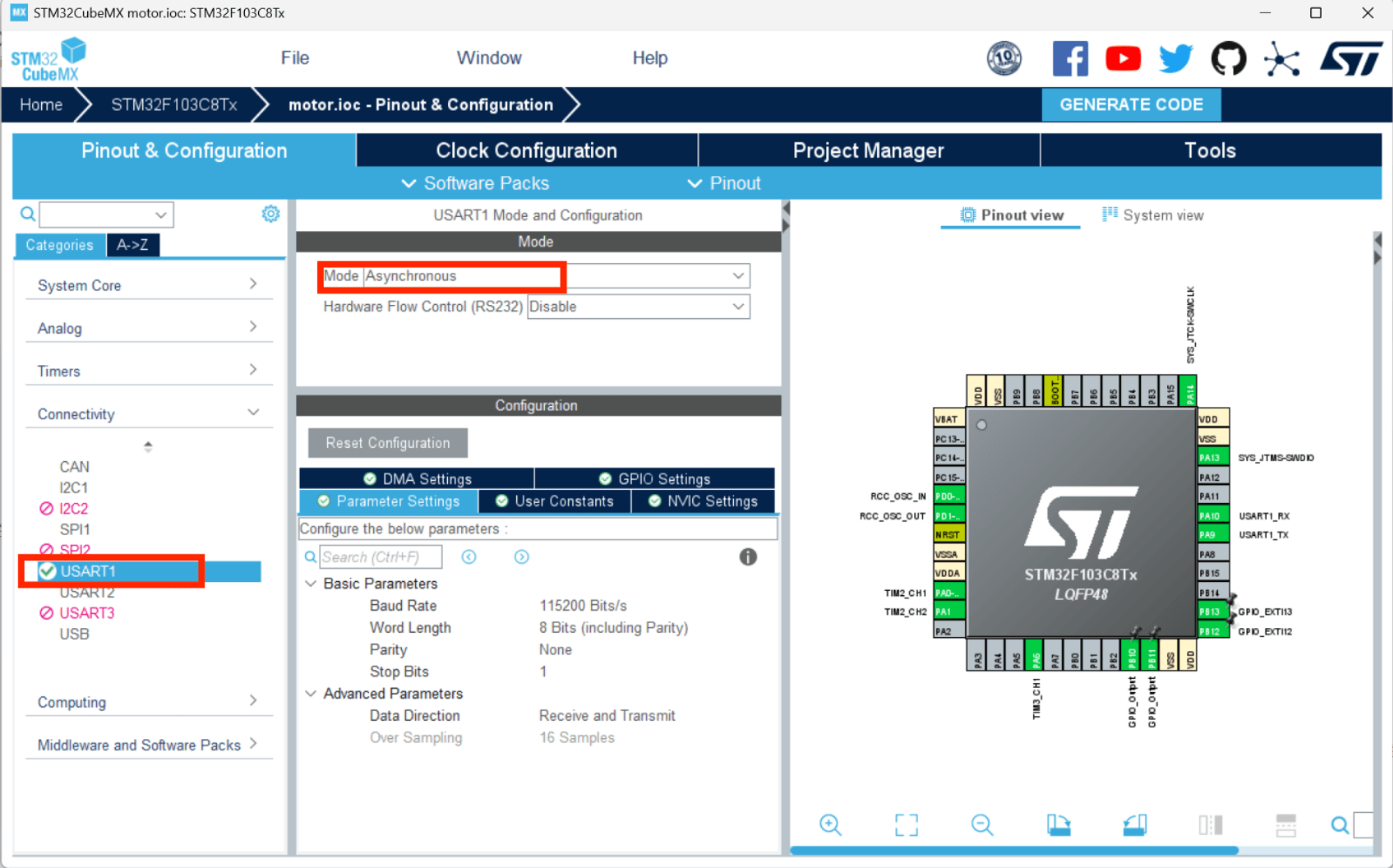Open the categories settings gear icon

(271, 213)
